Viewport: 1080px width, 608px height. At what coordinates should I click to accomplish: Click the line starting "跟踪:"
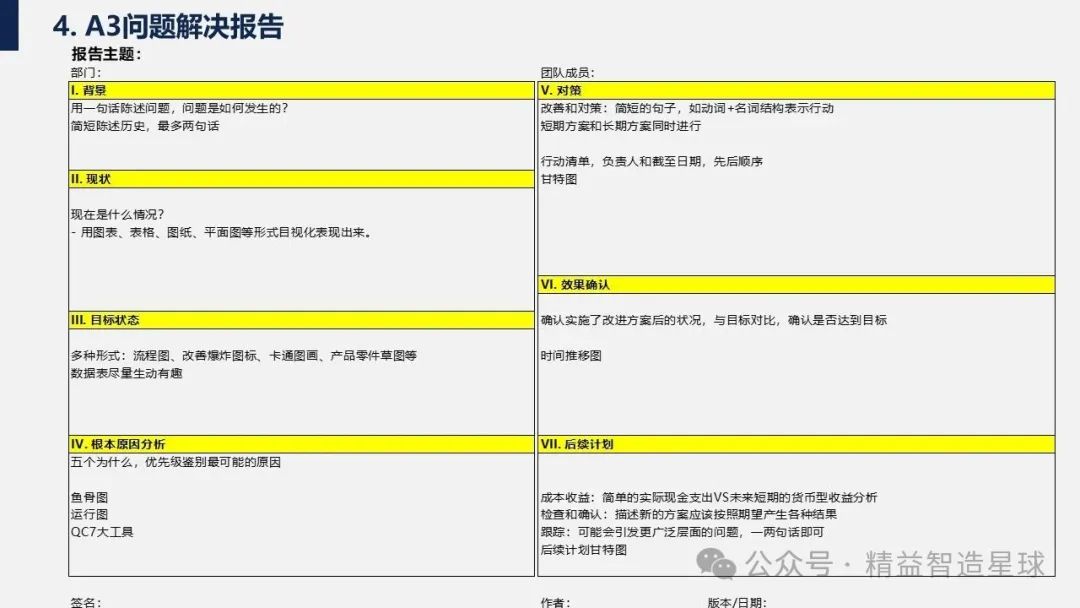click(682, 532)
